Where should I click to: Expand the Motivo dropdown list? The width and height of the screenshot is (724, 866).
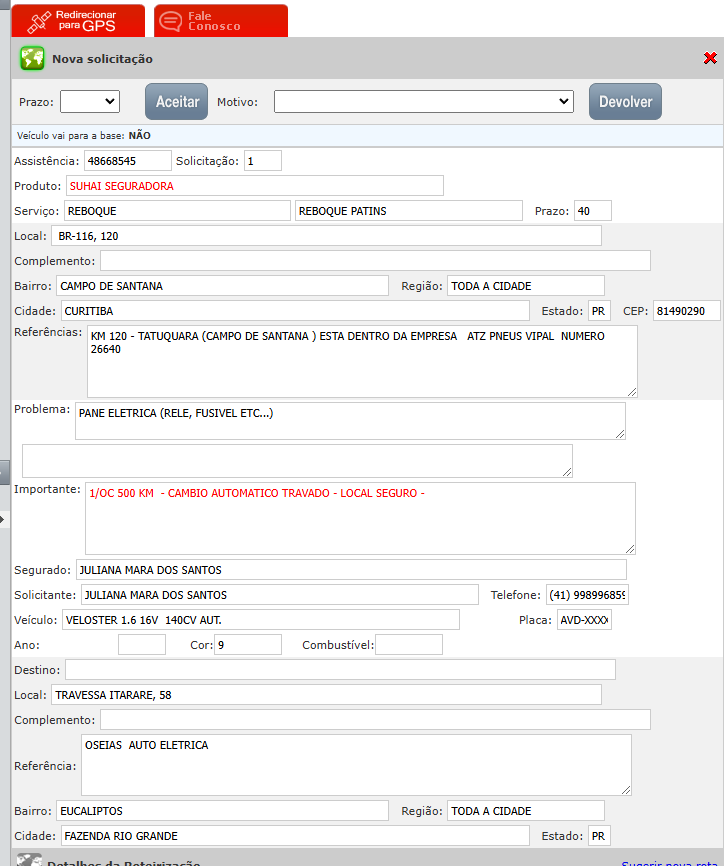tap(423, 102)
